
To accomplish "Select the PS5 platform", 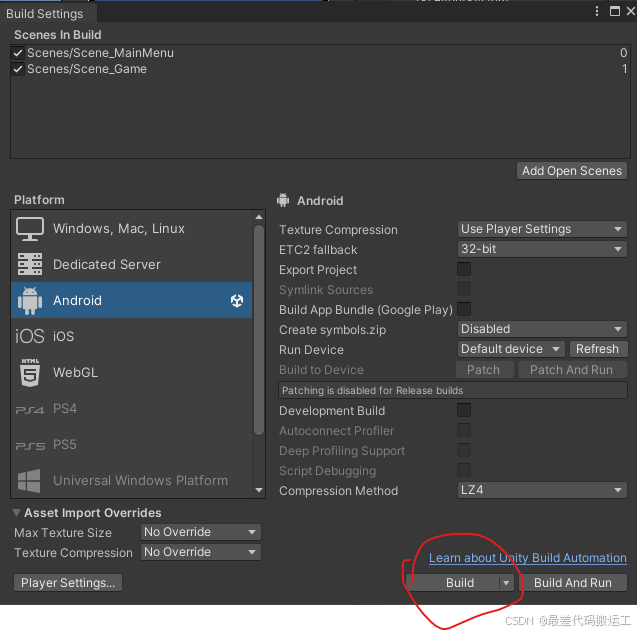I will 132,444.
